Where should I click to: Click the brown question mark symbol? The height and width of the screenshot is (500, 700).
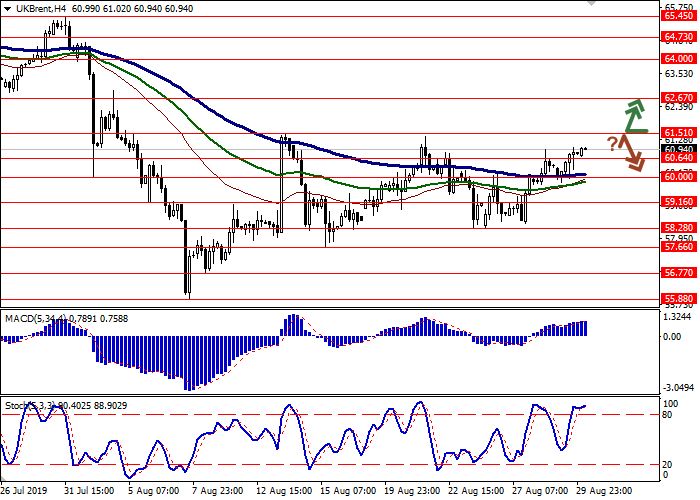point(611,142)
